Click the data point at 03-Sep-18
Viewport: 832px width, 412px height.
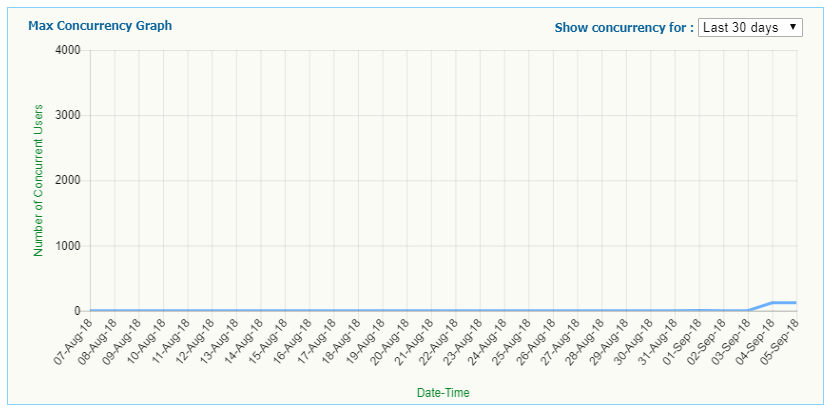(x=748, y=310)
